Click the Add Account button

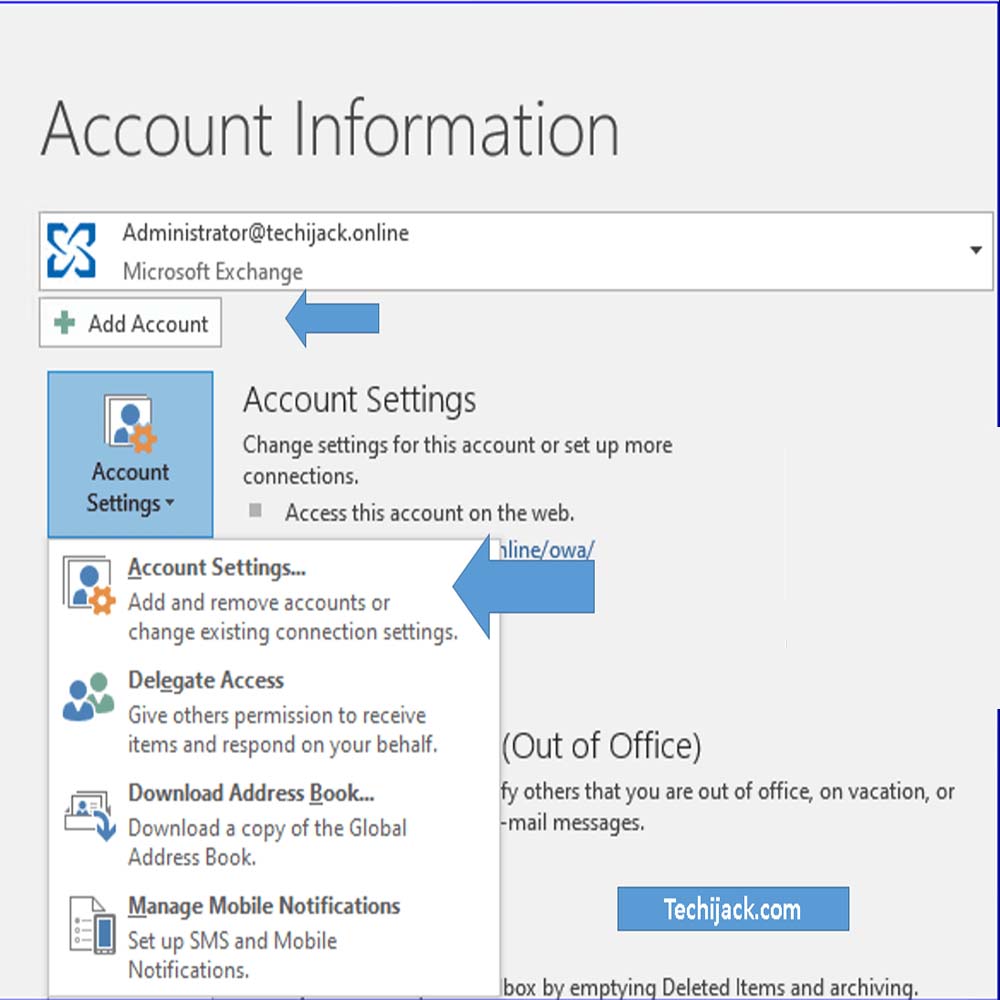click(x=130, y=323)
